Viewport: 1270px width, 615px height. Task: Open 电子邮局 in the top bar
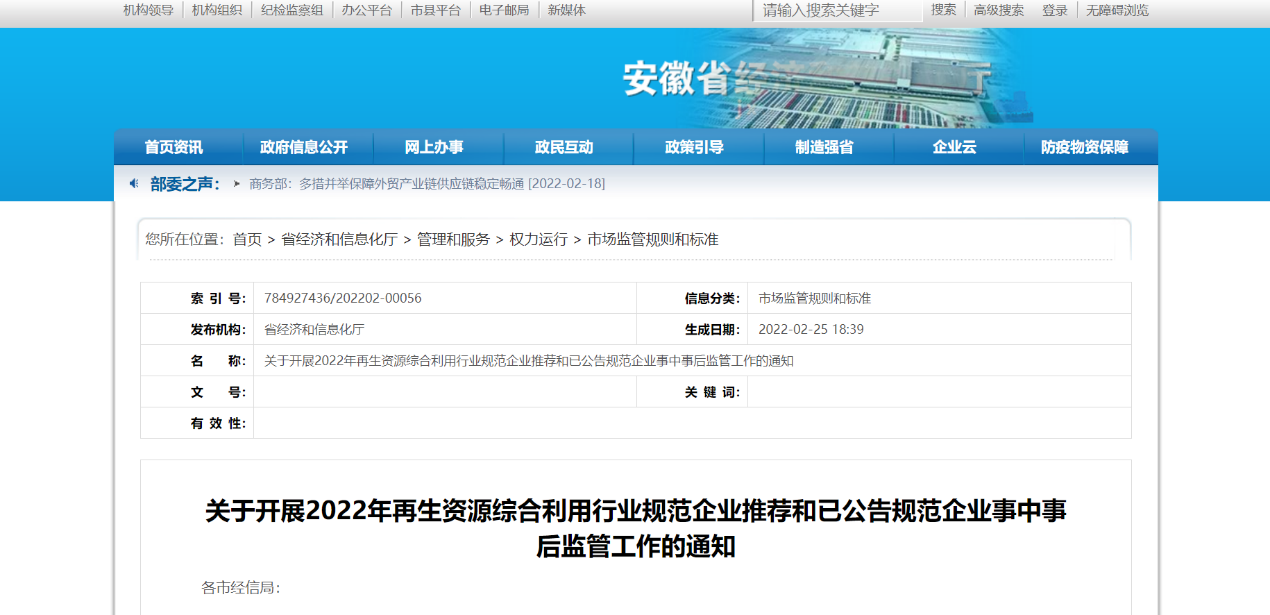coord(504,10)
